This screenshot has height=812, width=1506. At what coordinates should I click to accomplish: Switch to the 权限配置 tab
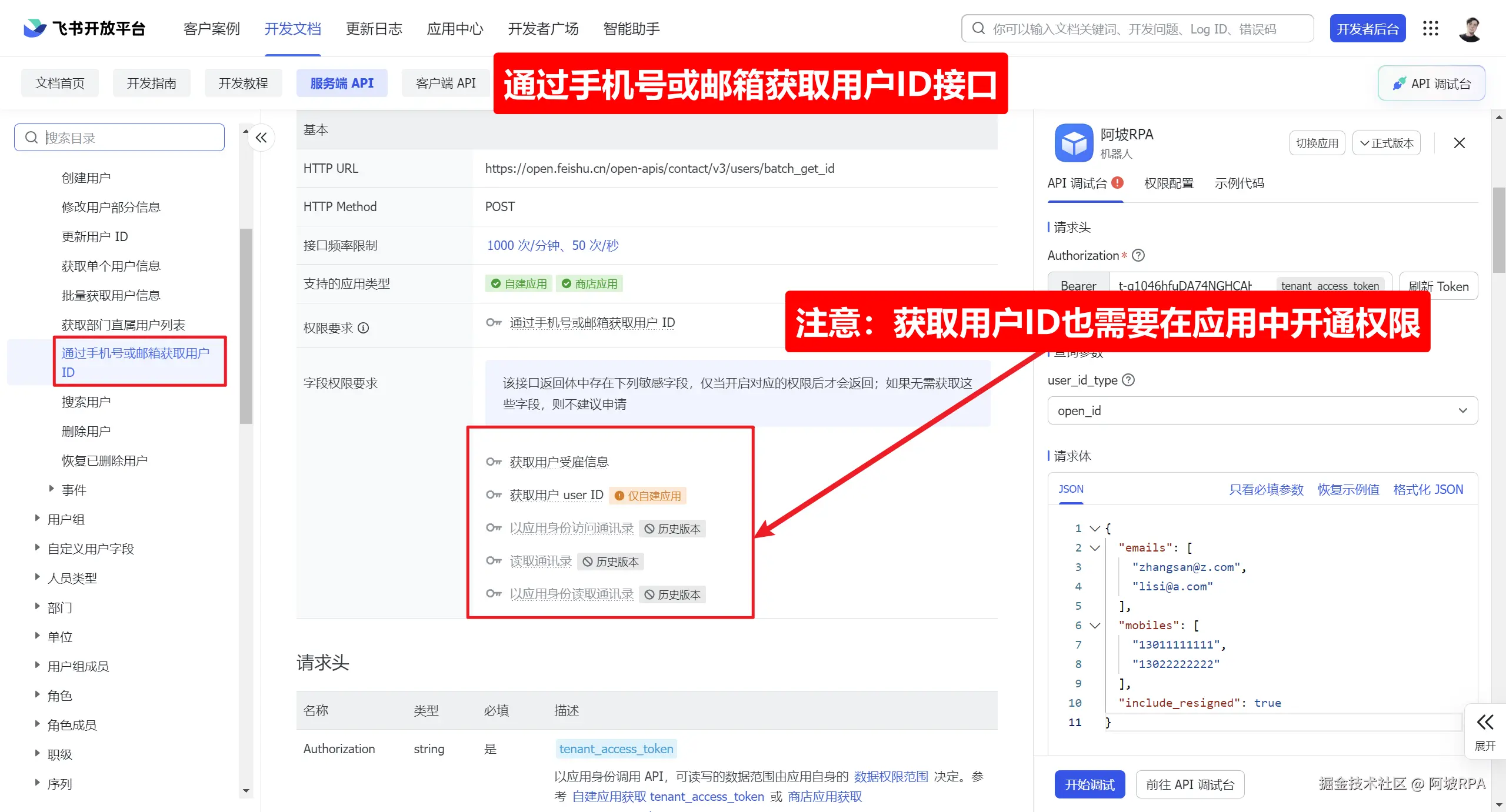click(1168, 183)
